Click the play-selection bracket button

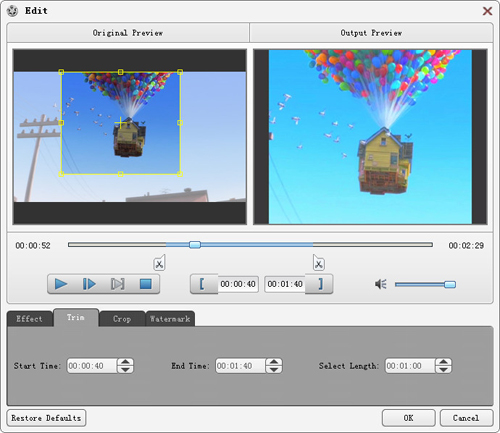coord(117,284)
